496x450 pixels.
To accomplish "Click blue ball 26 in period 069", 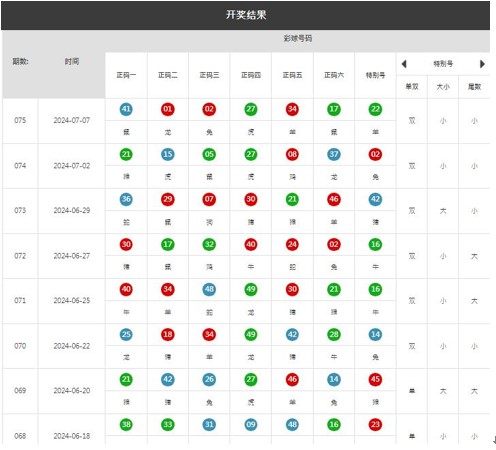I will (x=209, y=379).
